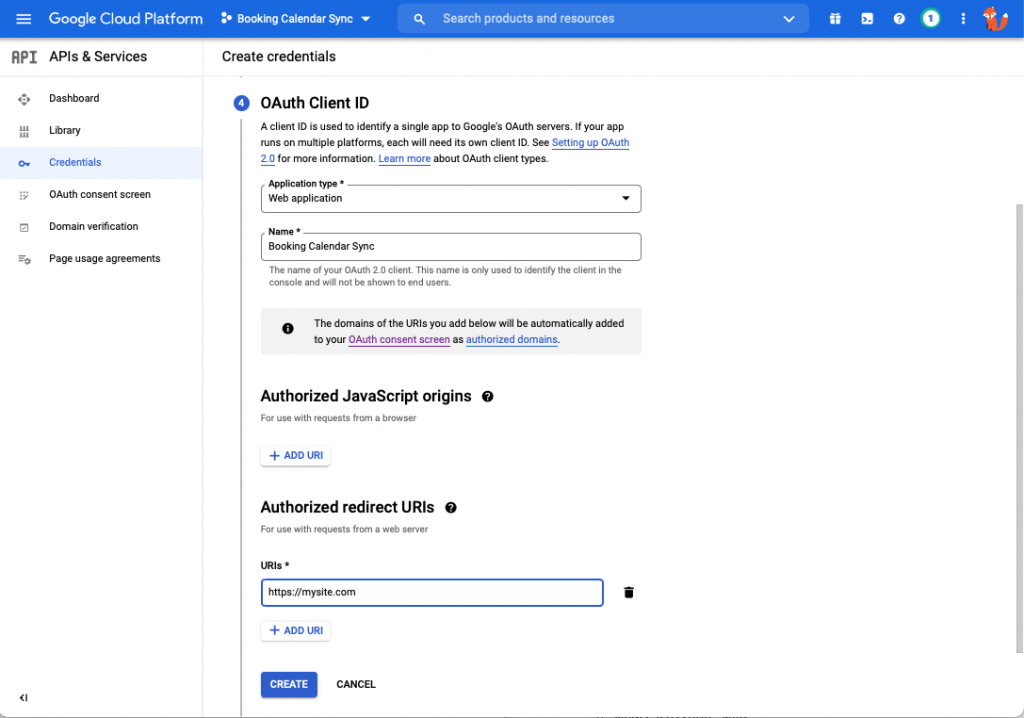Click the Create credentials page title
This screenshot has width=1024, height=718.
[278, 56]
